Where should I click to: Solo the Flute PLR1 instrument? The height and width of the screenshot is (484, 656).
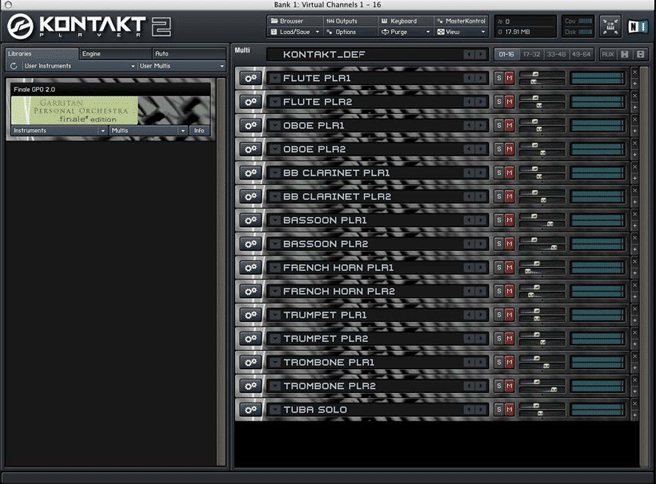(x=499, y=78)
